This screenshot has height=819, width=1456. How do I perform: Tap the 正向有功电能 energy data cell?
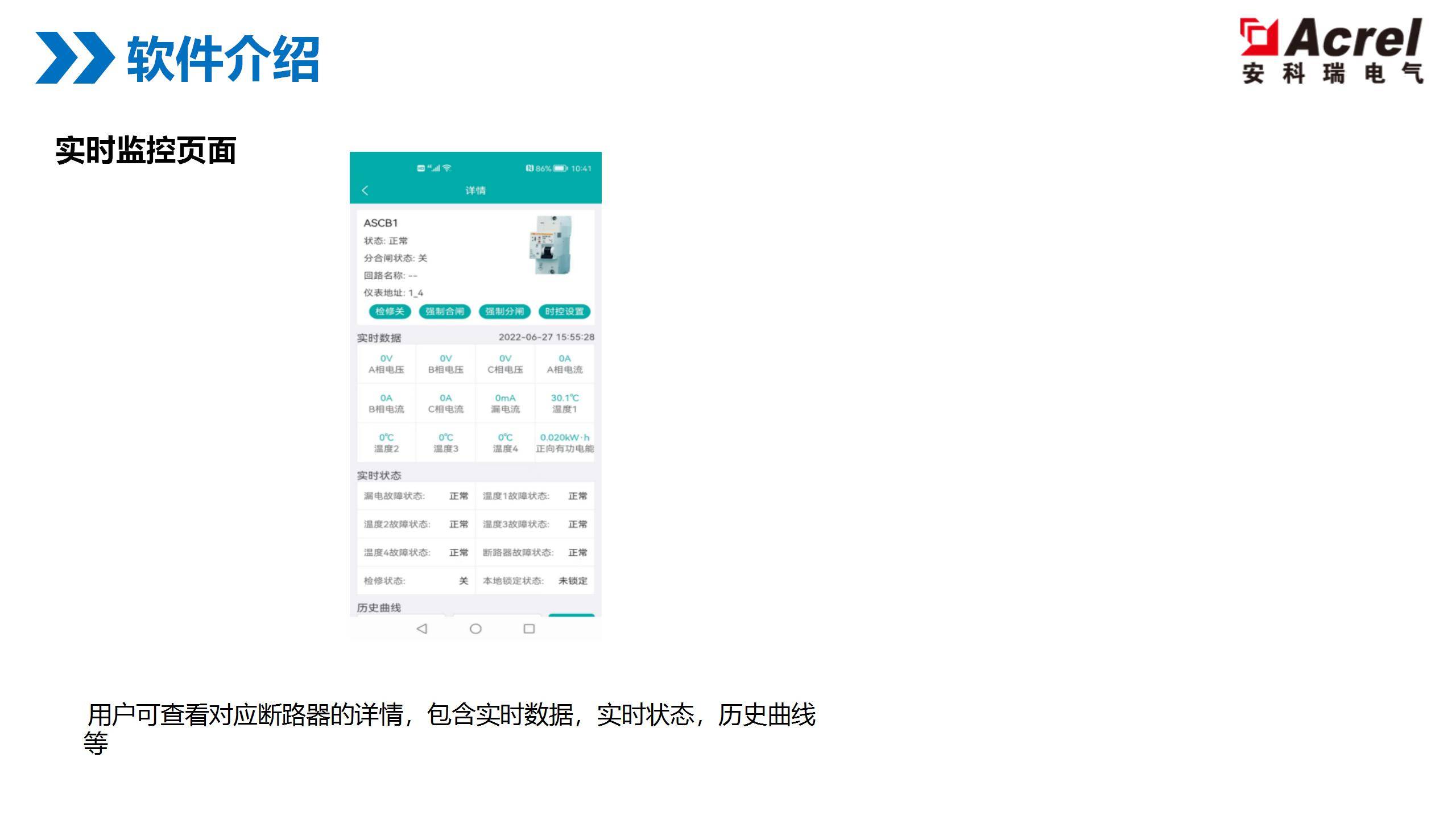coord(564,442)
